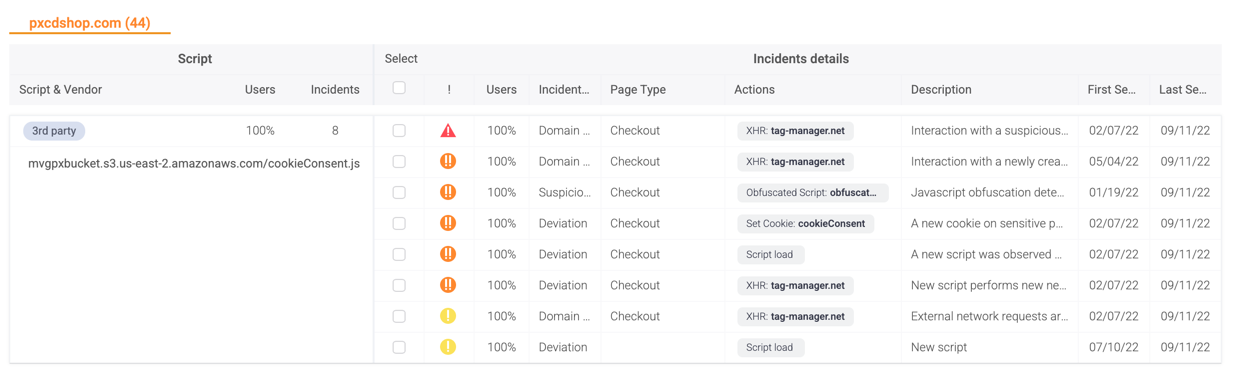Click the 3rd party vendor tag
The image size is (1235, 378).
54,131
